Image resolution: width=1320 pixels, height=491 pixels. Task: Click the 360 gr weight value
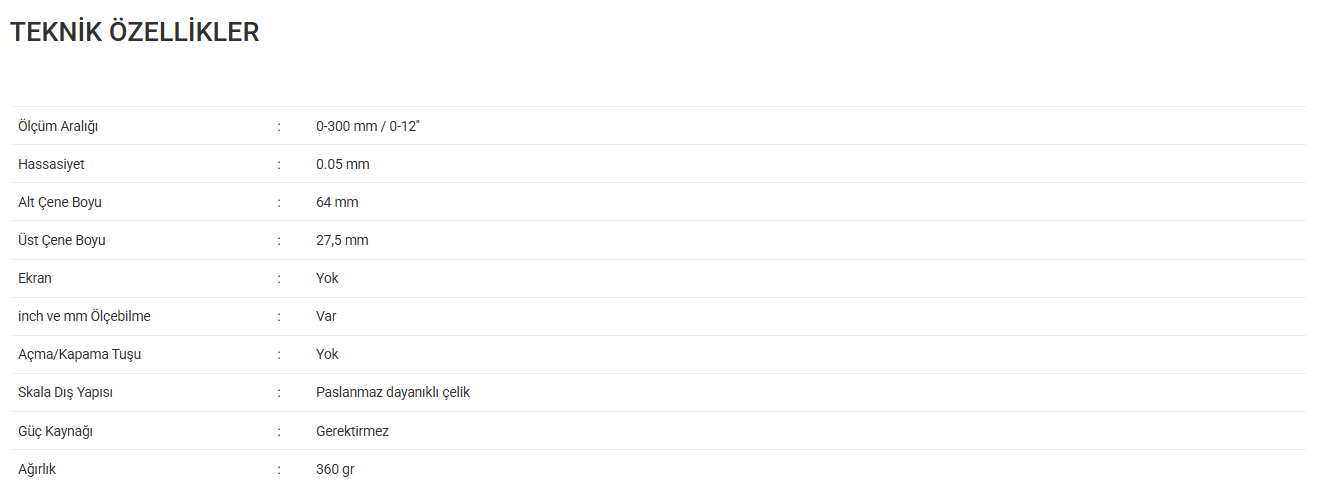335,469
